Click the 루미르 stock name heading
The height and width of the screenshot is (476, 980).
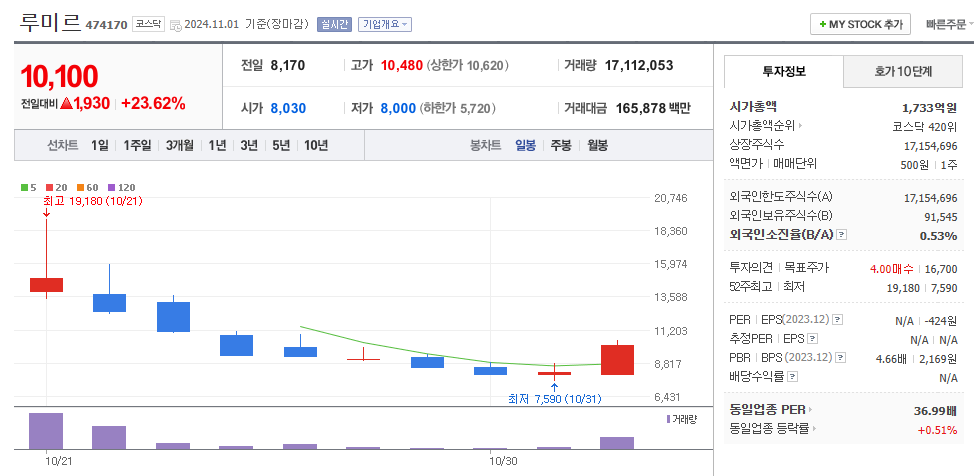pos(50,22)
